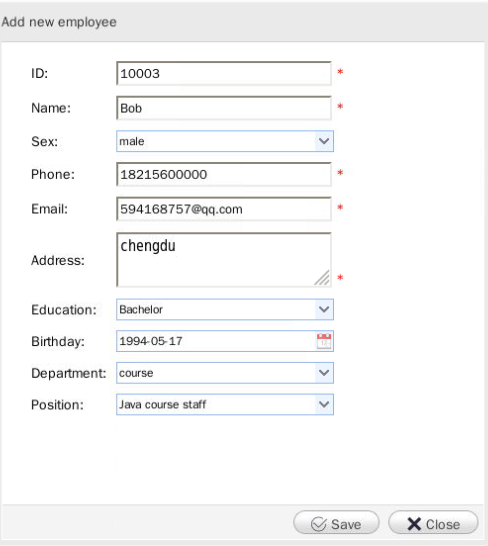Screen dimensions: 488x546
Task: Click the checkmark icon on Save
Action: pos(318,524)
